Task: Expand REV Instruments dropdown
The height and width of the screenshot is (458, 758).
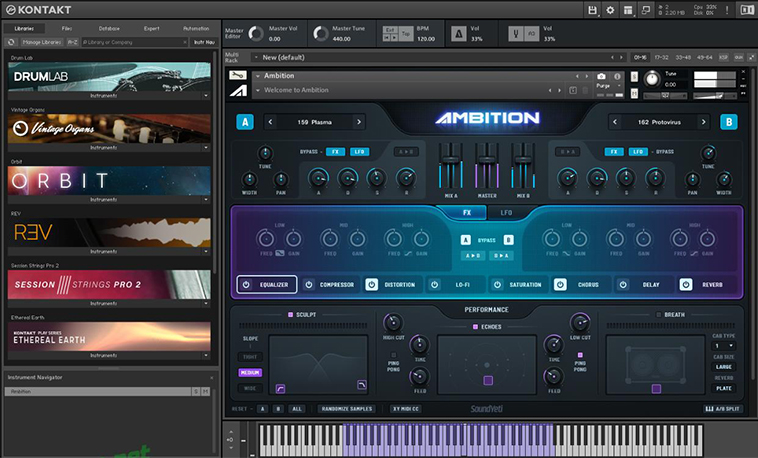Action: click(x=206, y=251)
